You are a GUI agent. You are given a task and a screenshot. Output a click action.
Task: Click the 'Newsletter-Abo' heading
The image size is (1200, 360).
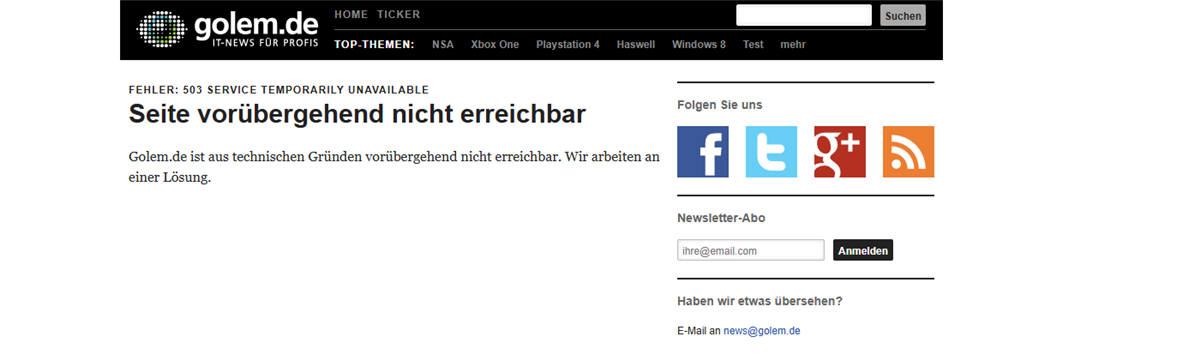[722, 218]
